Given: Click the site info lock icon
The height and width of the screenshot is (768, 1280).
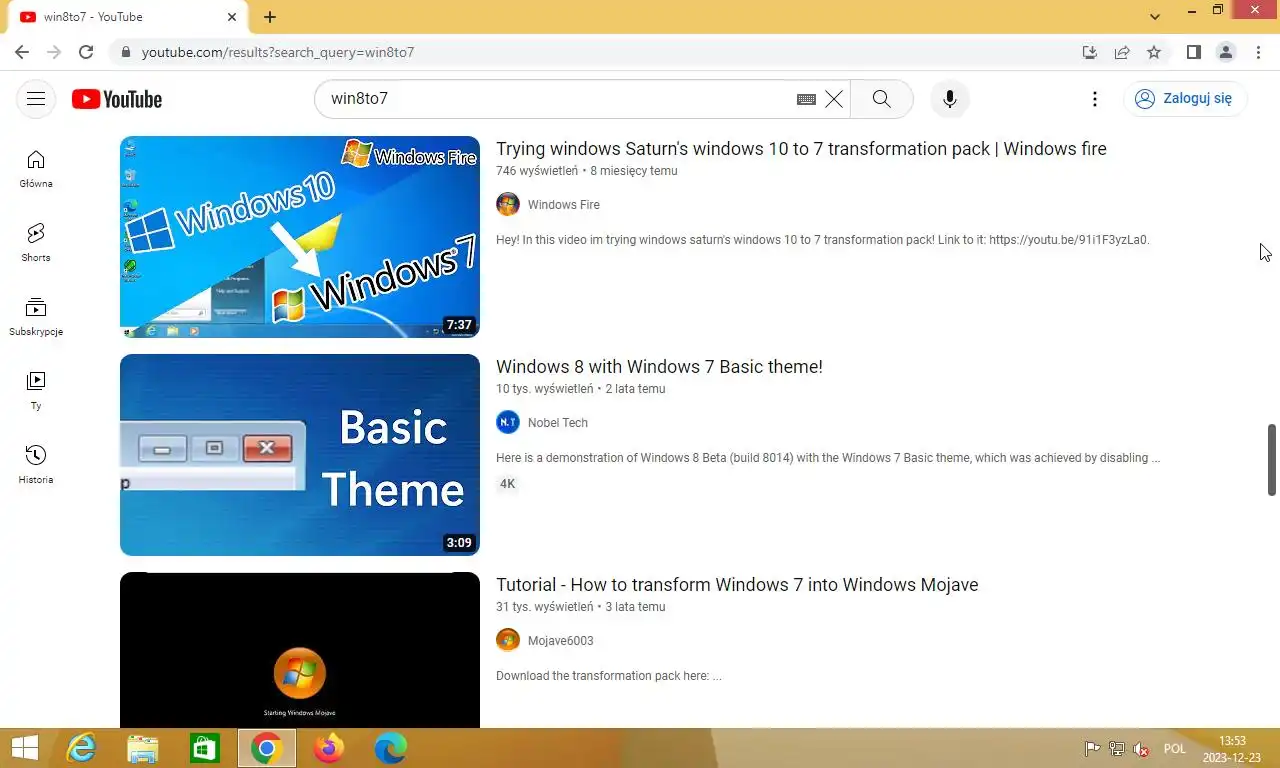Looking at the screenshot, I should click(x=125, y=52).
